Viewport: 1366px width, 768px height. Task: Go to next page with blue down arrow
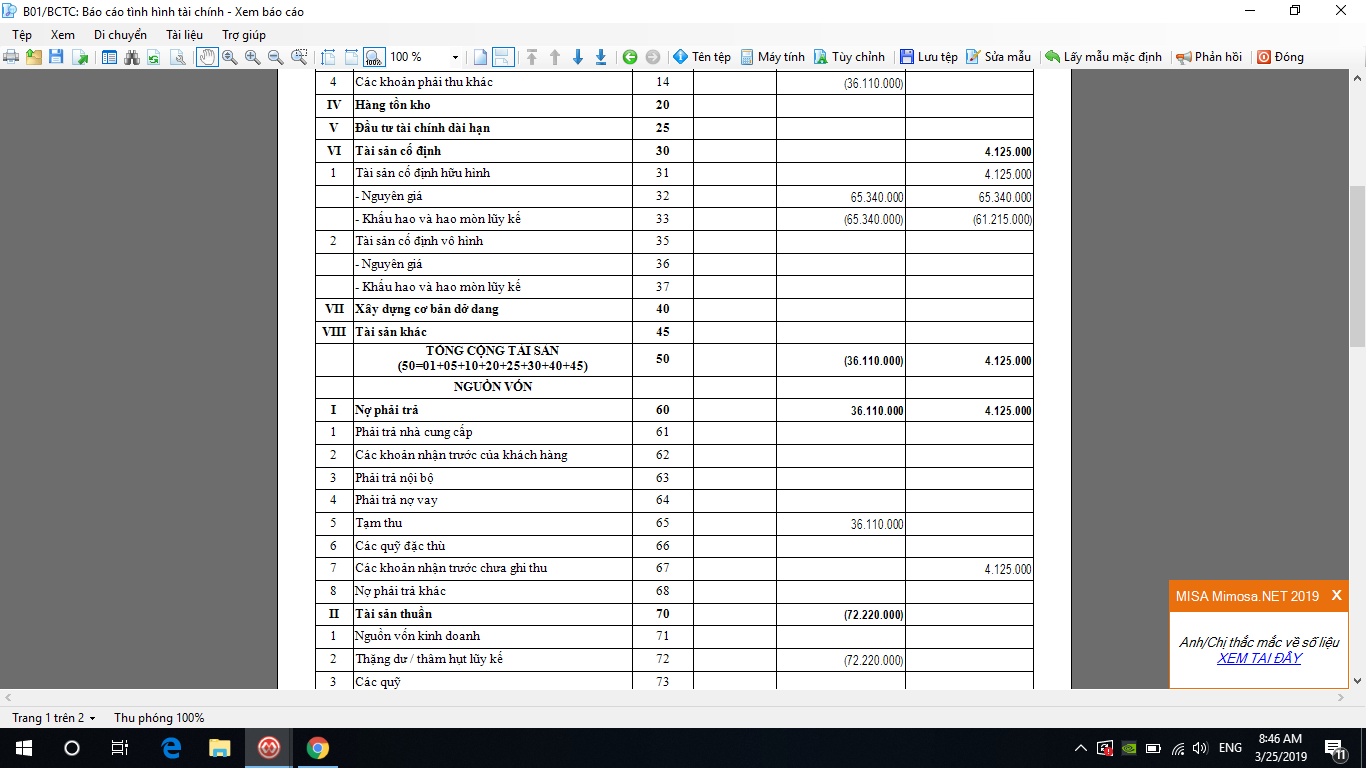(578, 57)
